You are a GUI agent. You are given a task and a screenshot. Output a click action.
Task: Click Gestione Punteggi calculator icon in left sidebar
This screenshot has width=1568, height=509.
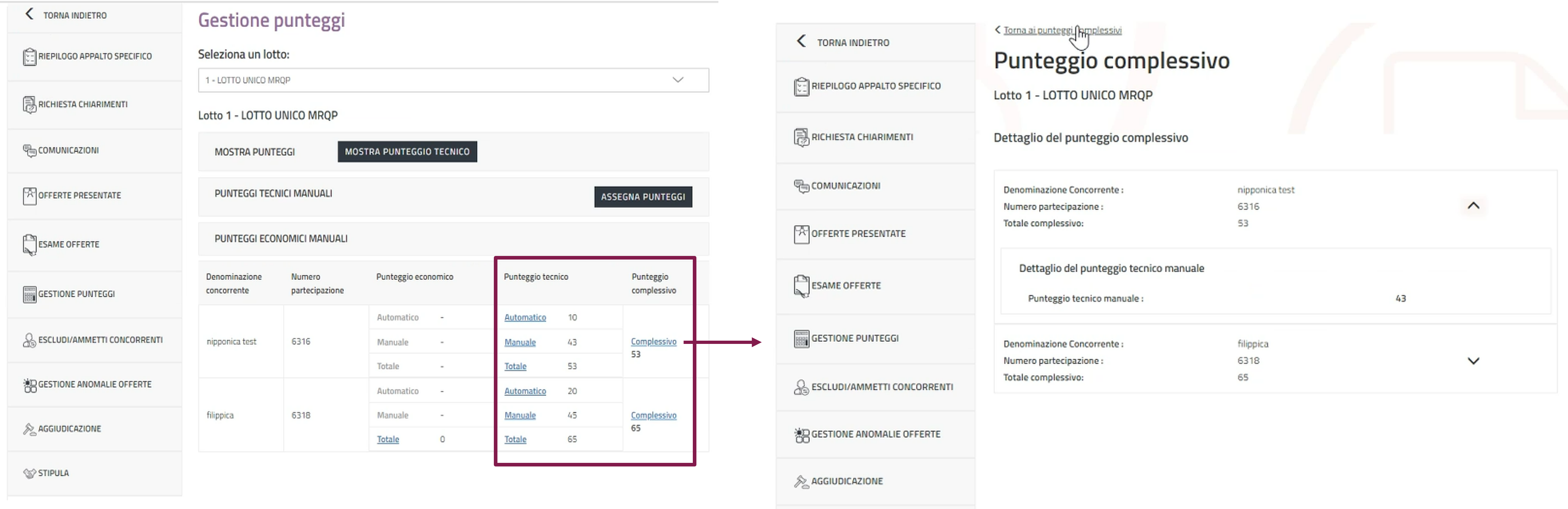click(29, 294)
